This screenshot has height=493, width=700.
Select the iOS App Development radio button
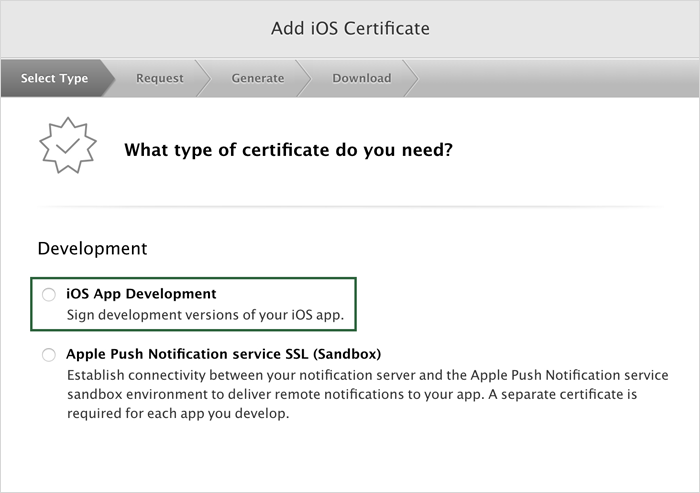[x=49, y=295]
